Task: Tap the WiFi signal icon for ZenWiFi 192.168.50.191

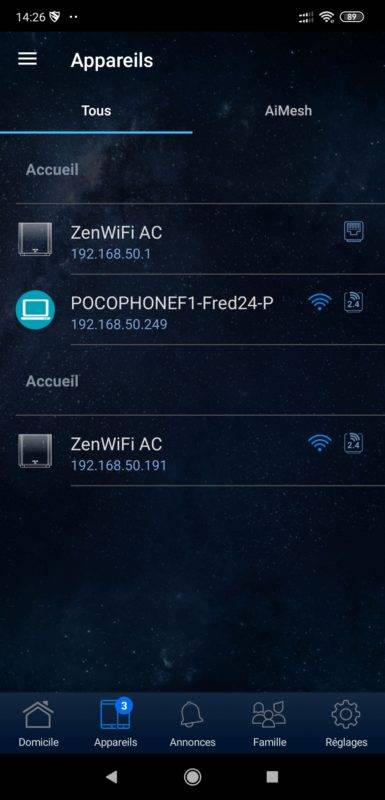Action: (320, 443)
